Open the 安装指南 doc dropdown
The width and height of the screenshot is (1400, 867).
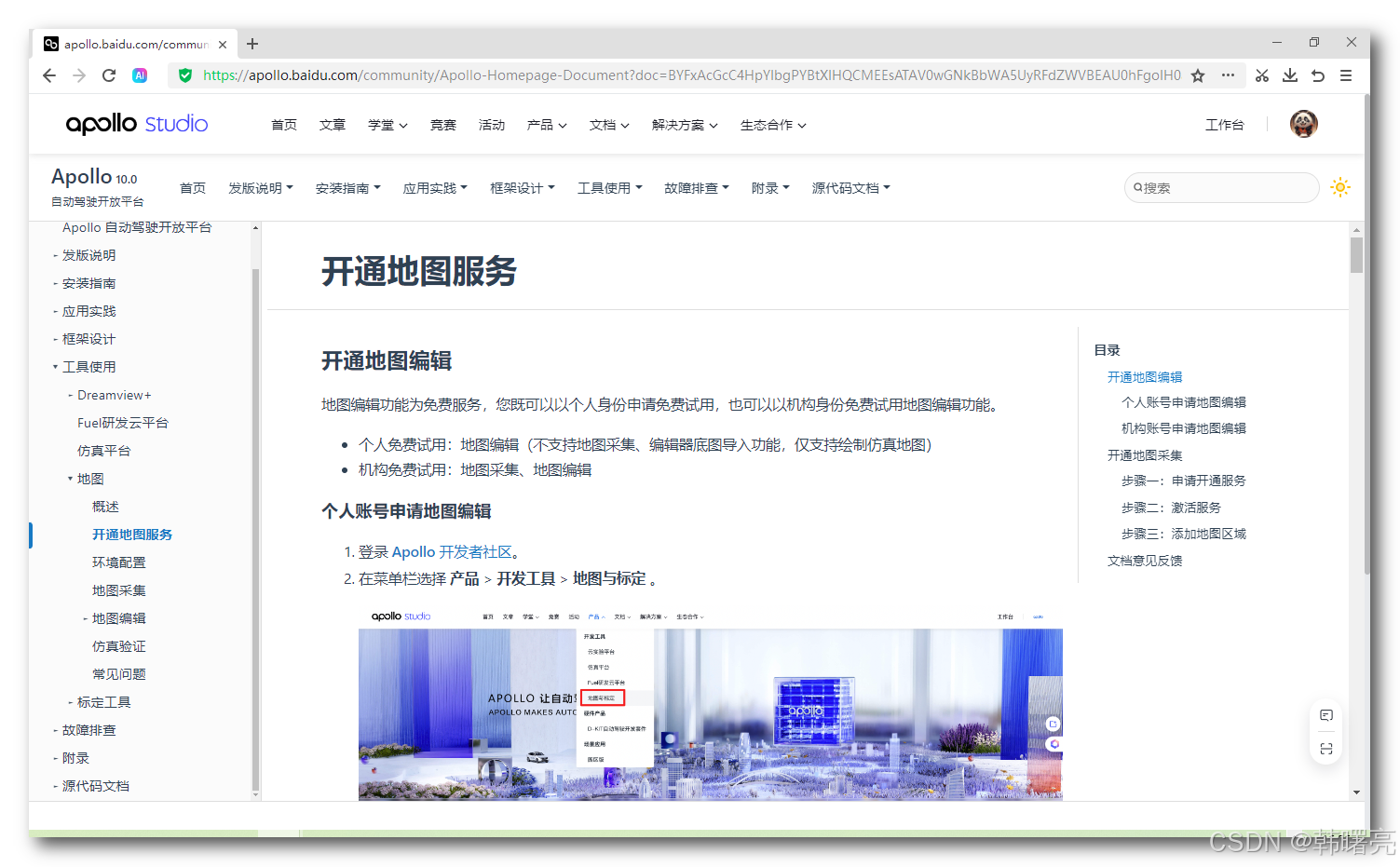coord(348,188)
